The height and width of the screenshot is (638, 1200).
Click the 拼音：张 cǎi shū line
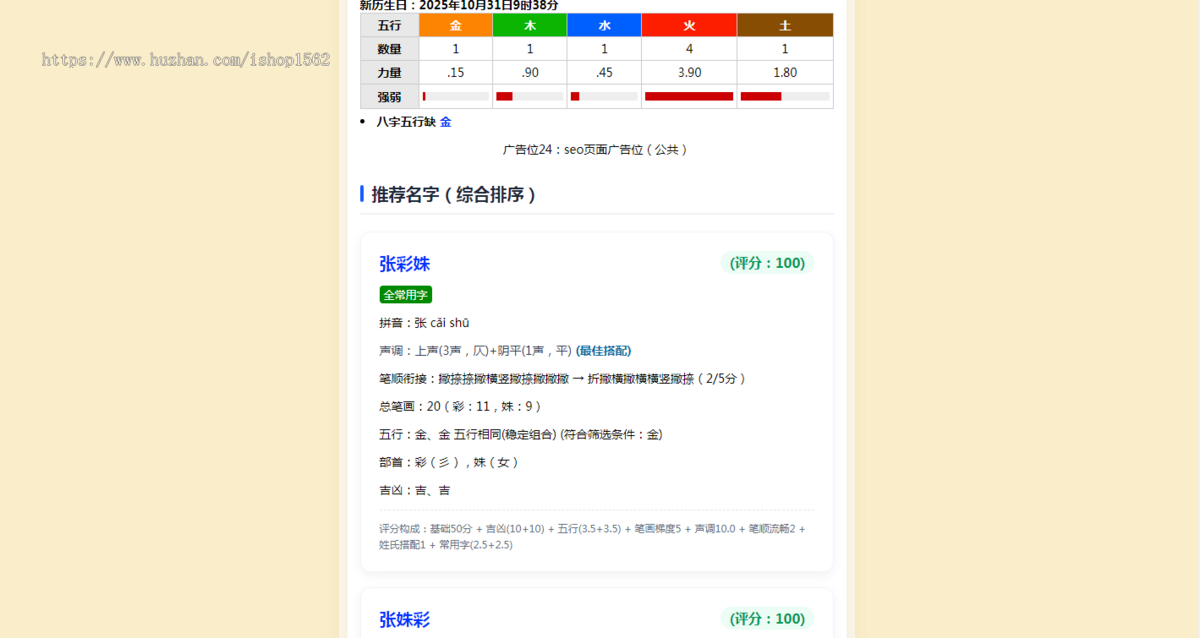(x=424, y=323)
